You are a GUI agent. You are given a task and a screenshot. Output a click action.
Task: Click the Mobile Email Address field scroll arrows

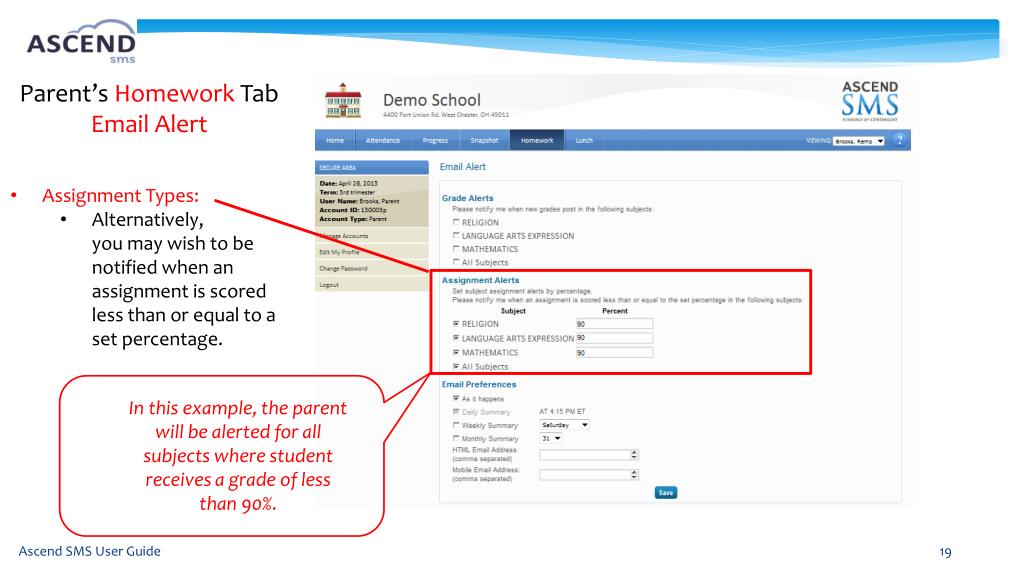[x=634, y=475]
